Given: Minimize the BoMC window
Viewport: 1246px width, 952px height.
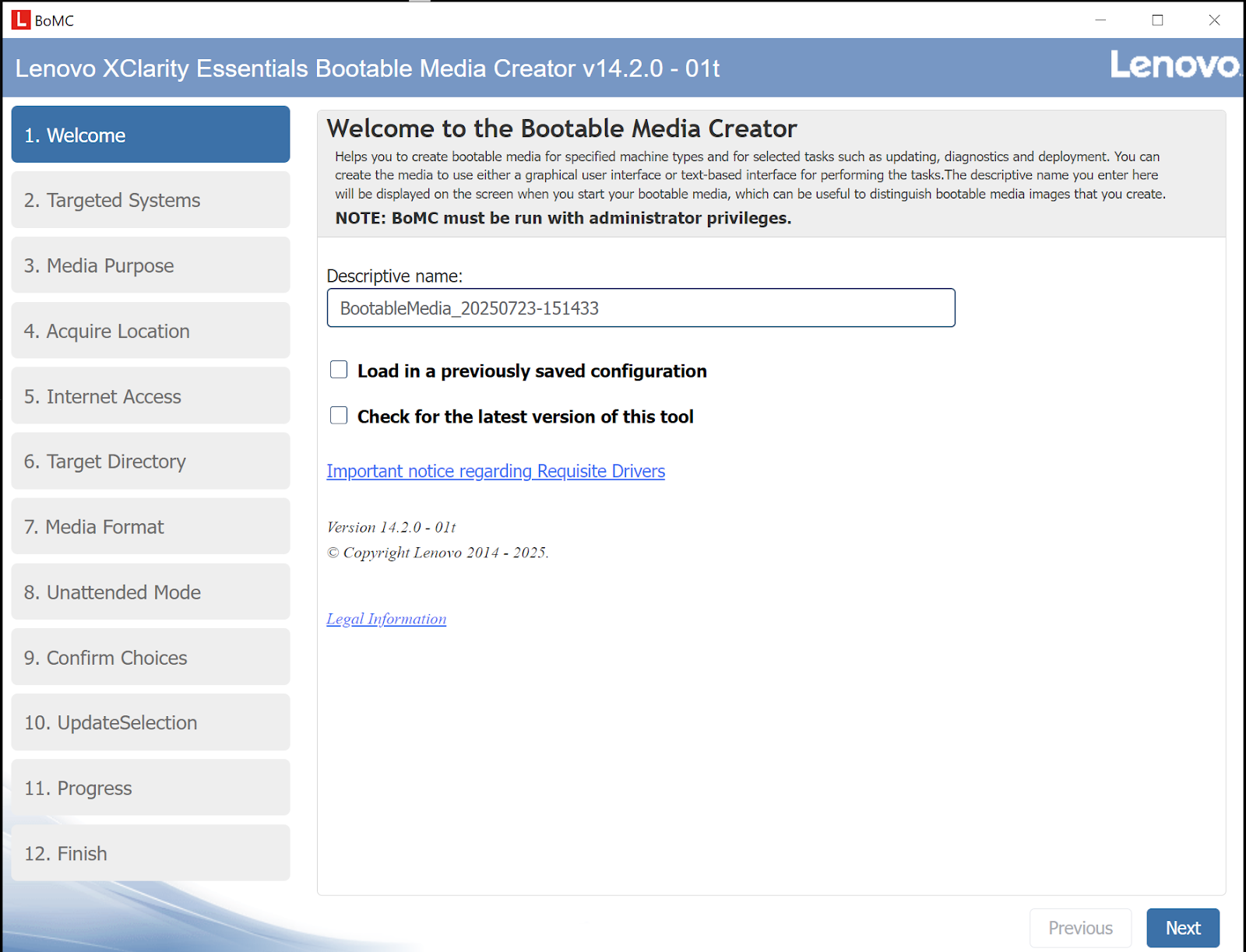Looking at the screenshot, I should pyautogui.click(x=1100, y=20).
